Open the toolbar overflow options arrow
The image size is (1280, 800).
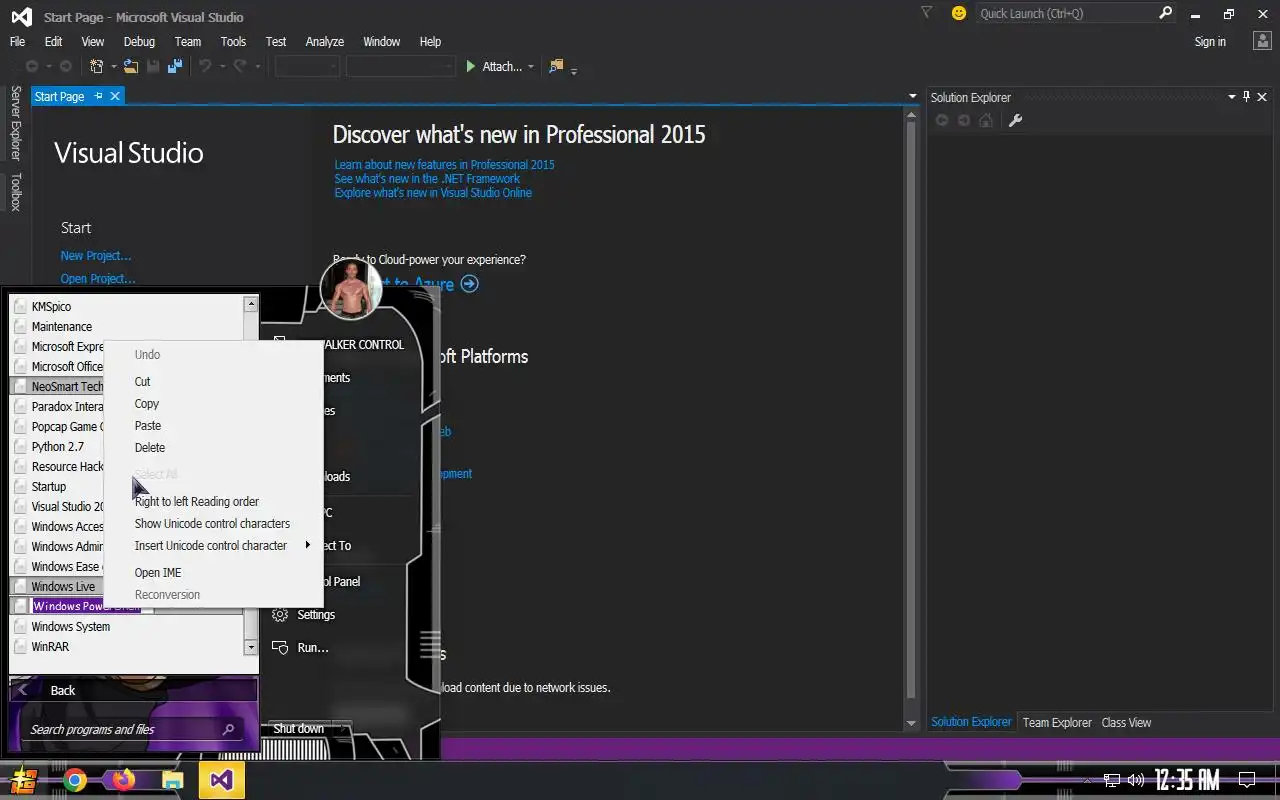[574, 70]
